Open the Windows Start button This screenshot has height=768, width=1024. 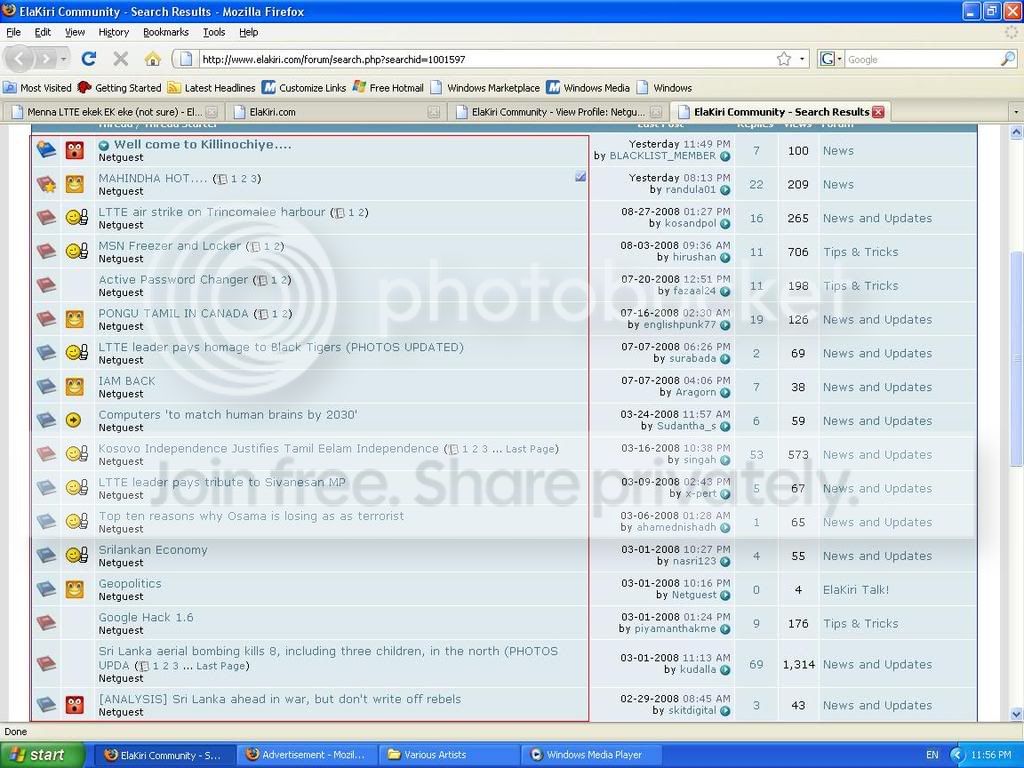(x=42, y=754)
